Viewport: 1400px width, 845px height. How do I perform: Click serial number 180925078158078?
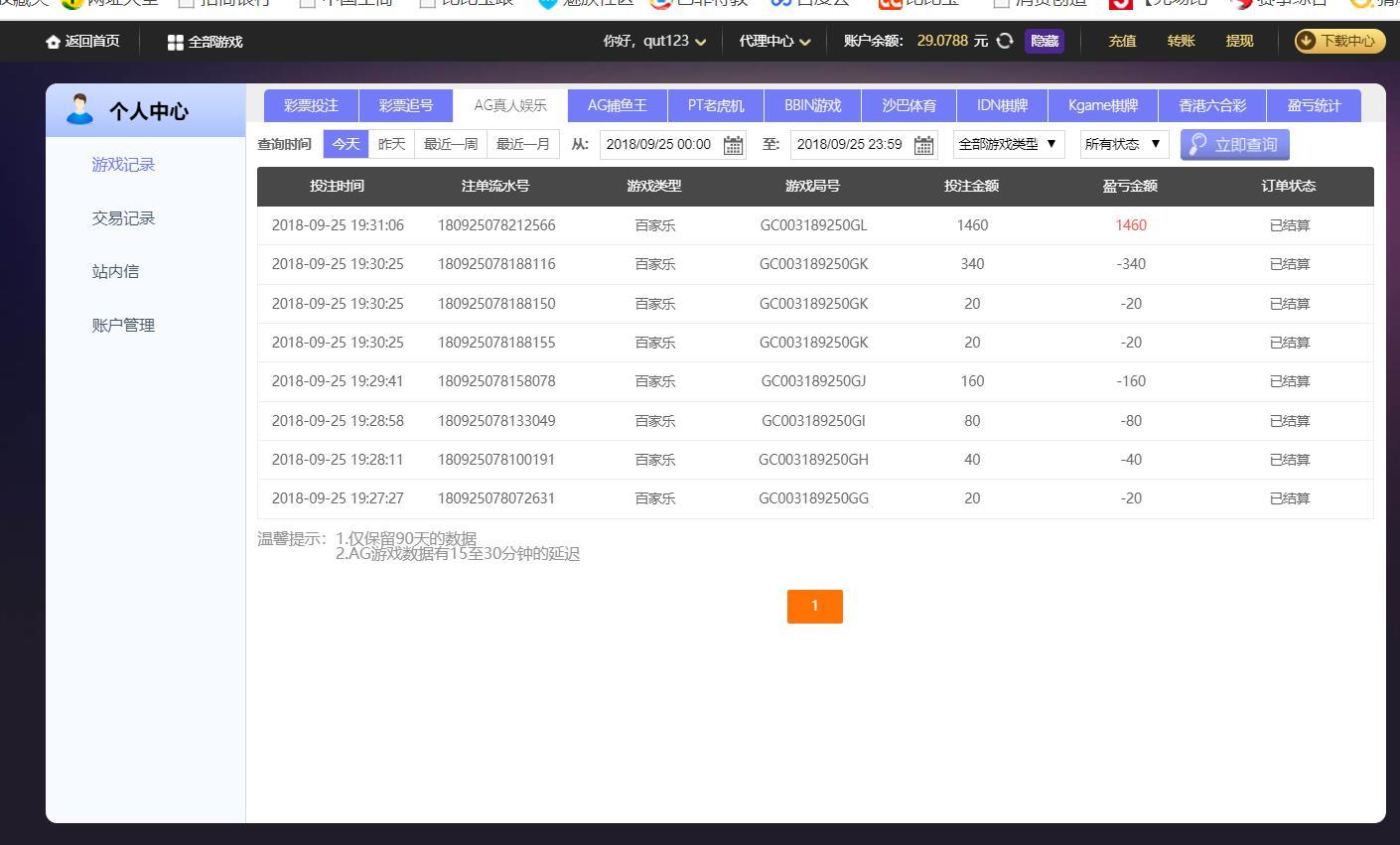point(496,381)
